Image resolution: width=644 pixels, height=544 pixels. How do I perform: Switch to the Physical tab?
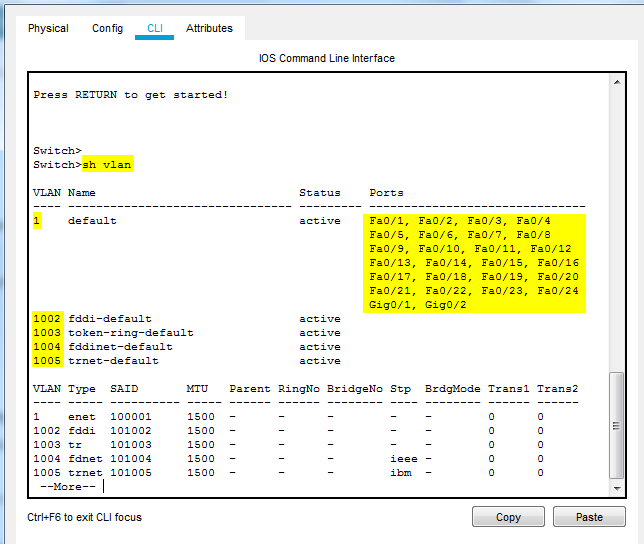tap(48, 28)
